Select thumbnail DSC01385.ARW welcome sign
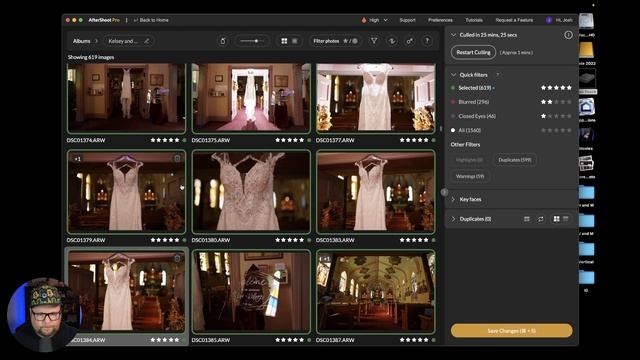This screenshot has width=640, height=360. click(x=251, y=291)
